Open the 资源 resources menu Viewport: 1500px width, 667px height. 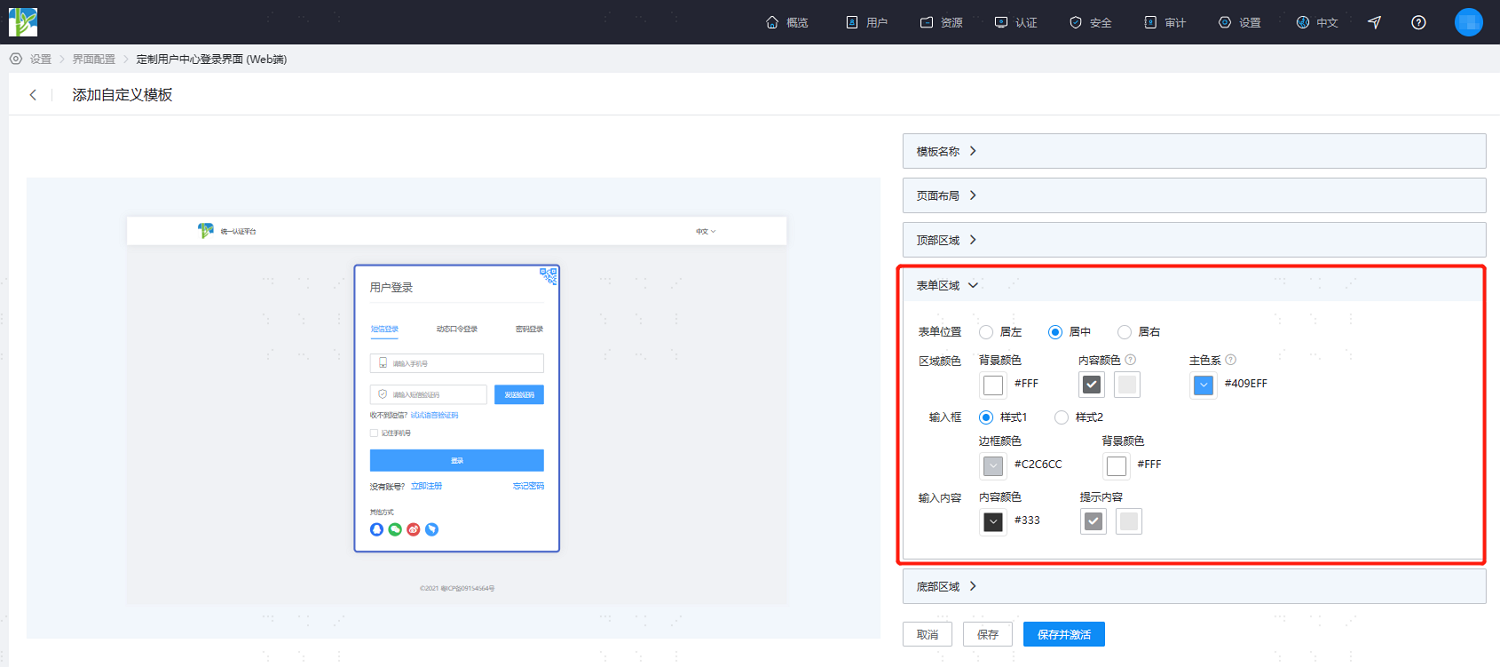coord(941,22)
